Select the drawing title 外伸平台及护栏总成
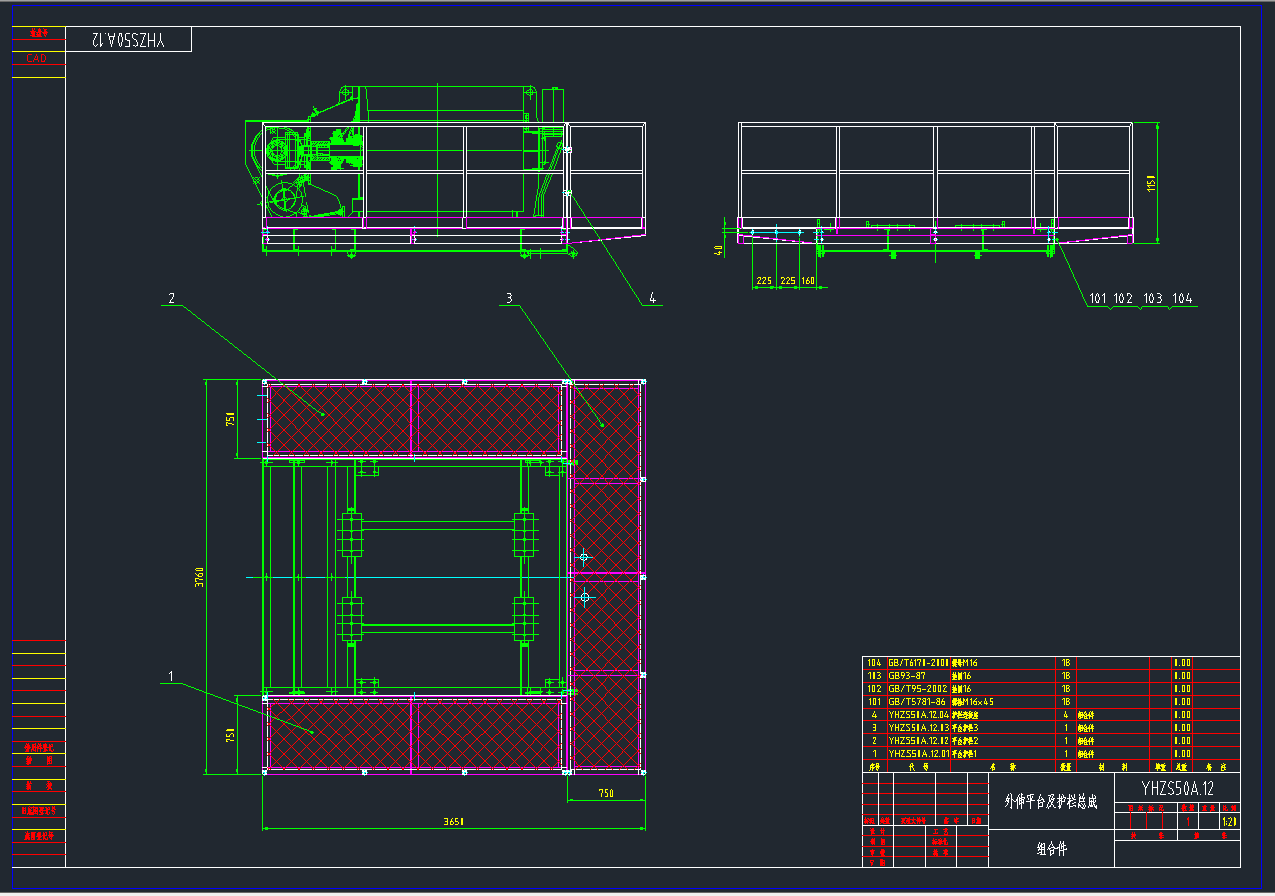 point(1050,802)
